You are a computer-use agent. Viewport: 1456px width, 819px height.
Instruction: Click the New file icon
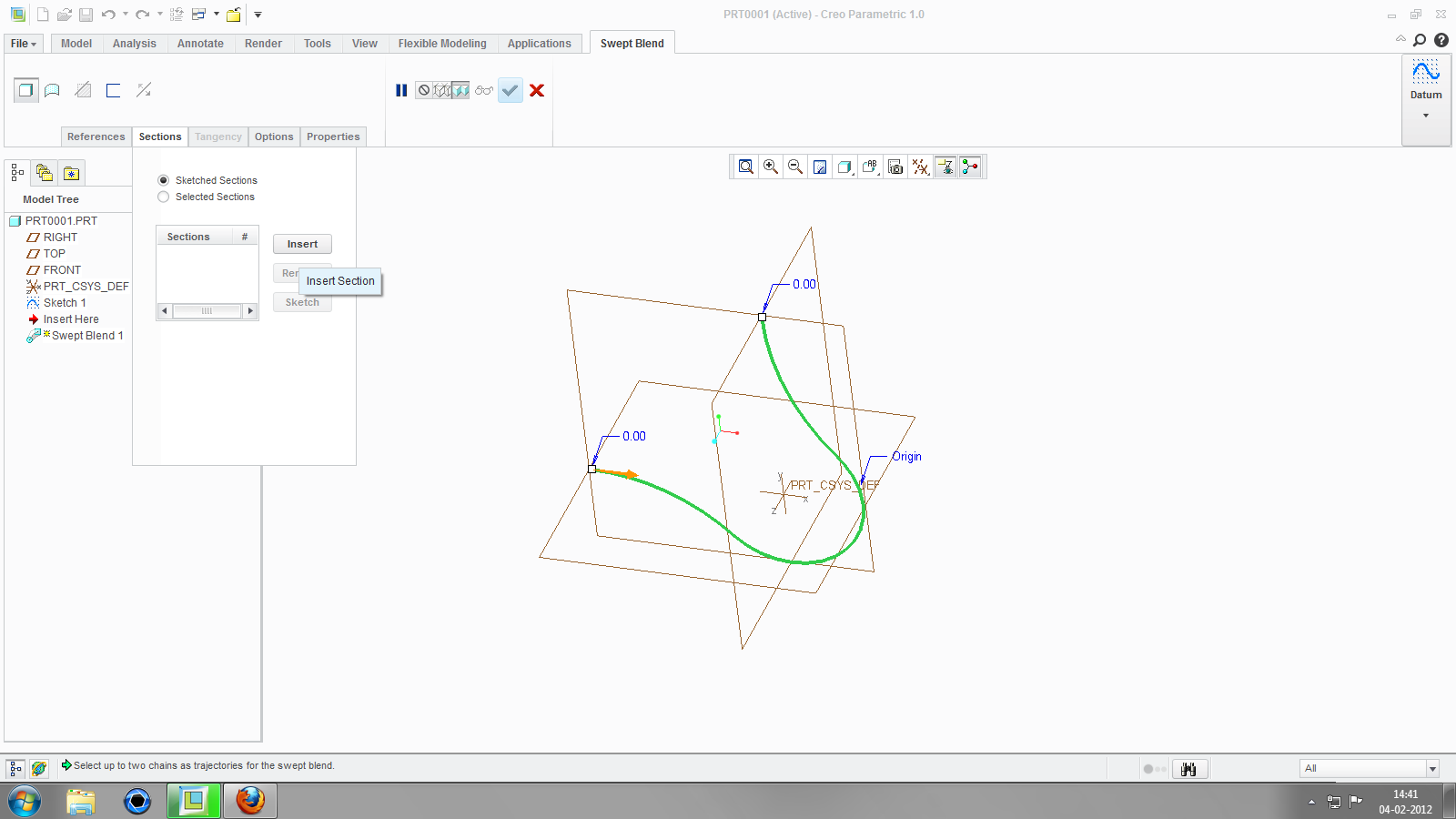(43, 15)
